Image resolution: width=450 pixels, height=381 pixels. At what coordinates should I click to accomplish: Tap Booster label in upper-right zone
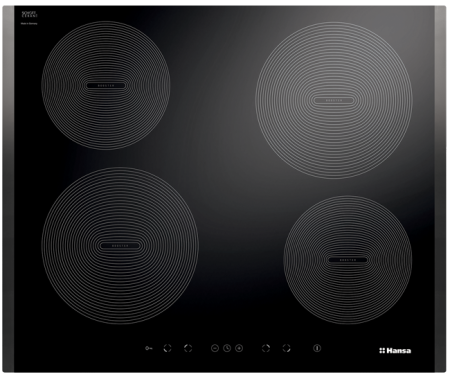334,100
